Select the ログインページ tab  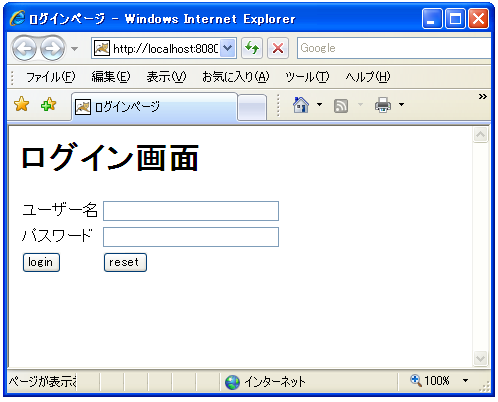[154, 107]
